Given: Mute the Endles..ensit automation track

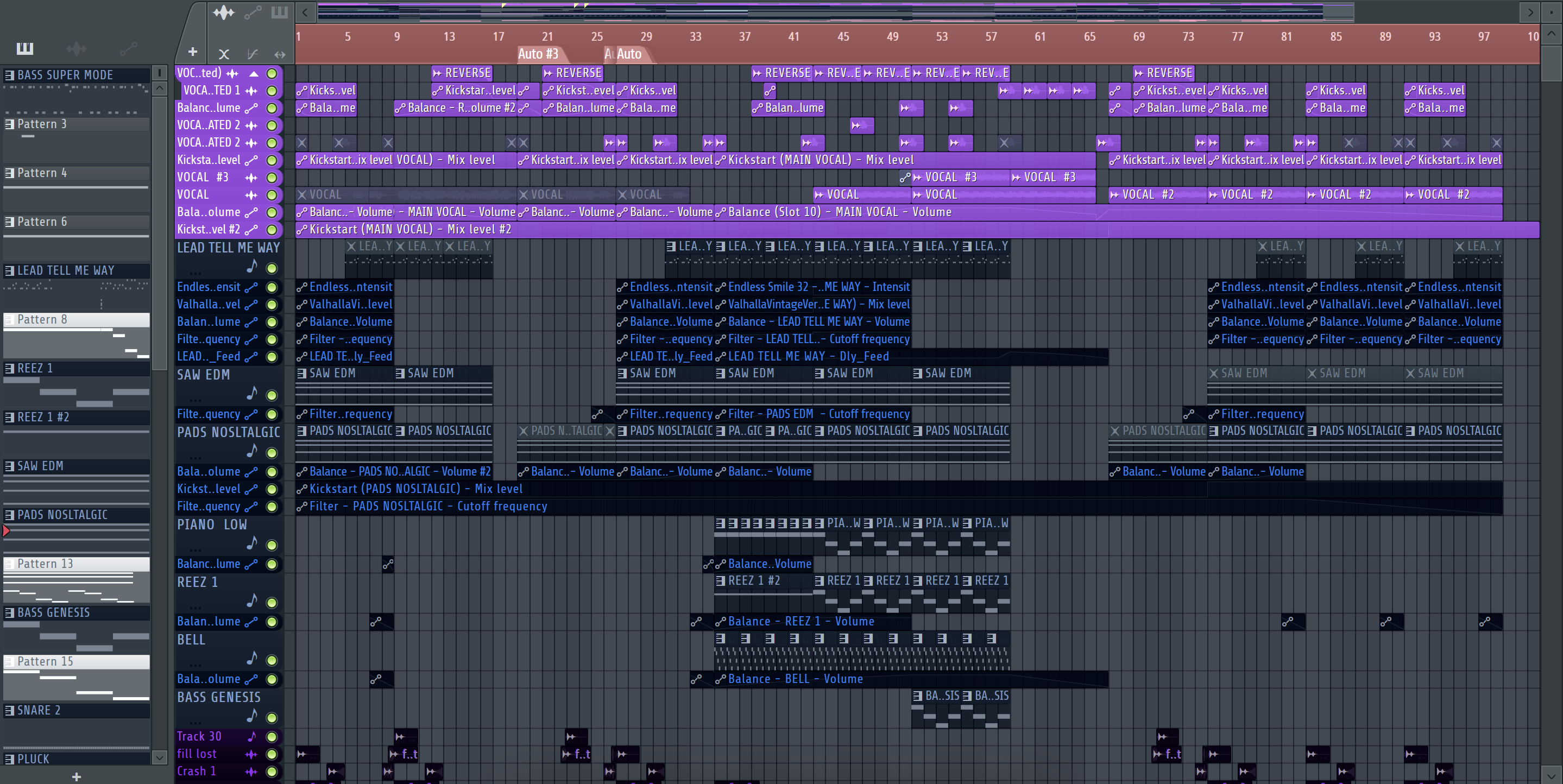Looking at the screenshot, I should pyautogui.click(x=273, y=287).
